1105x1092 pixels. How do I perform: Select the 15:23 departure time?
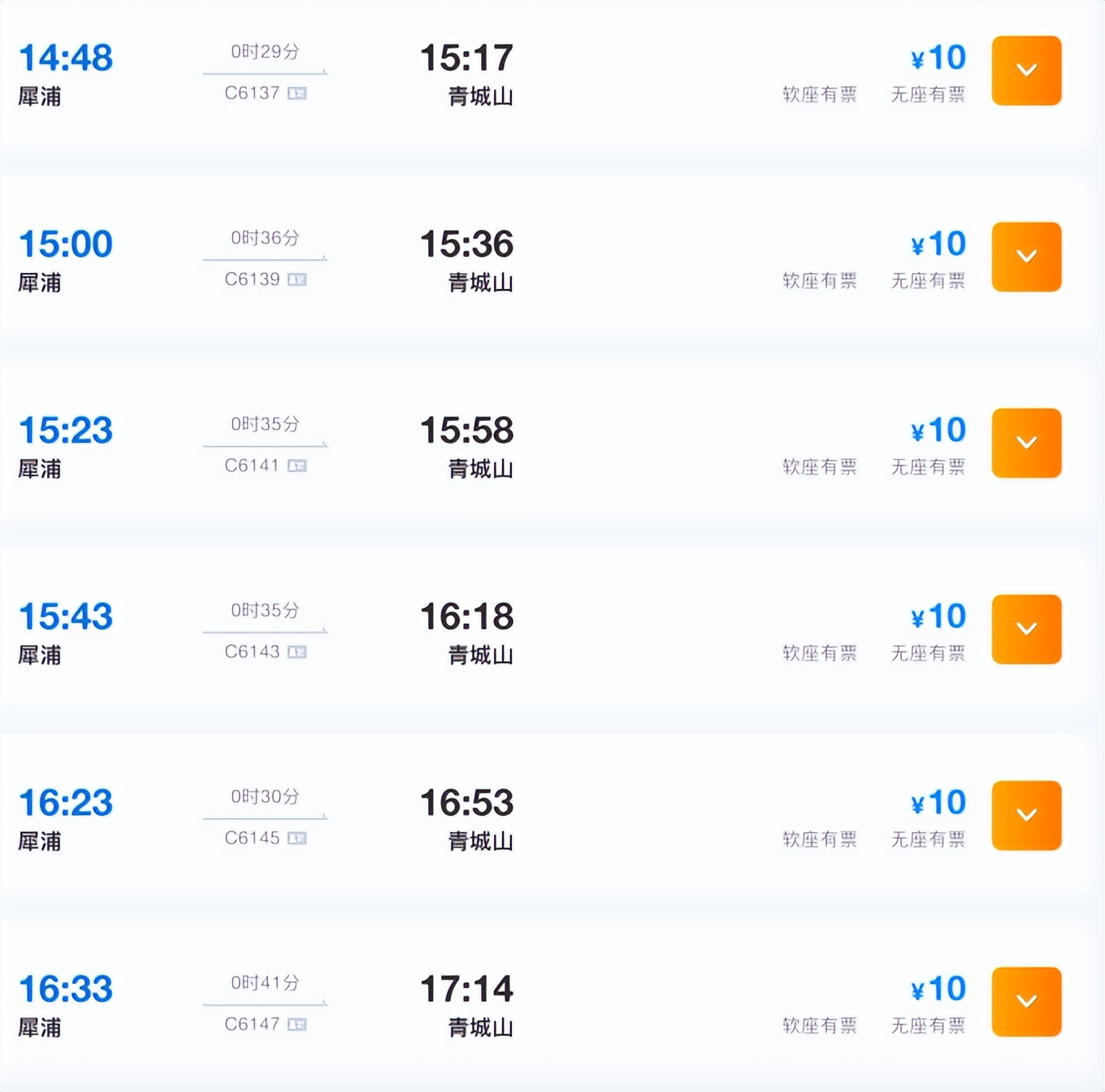pos(66,431)
